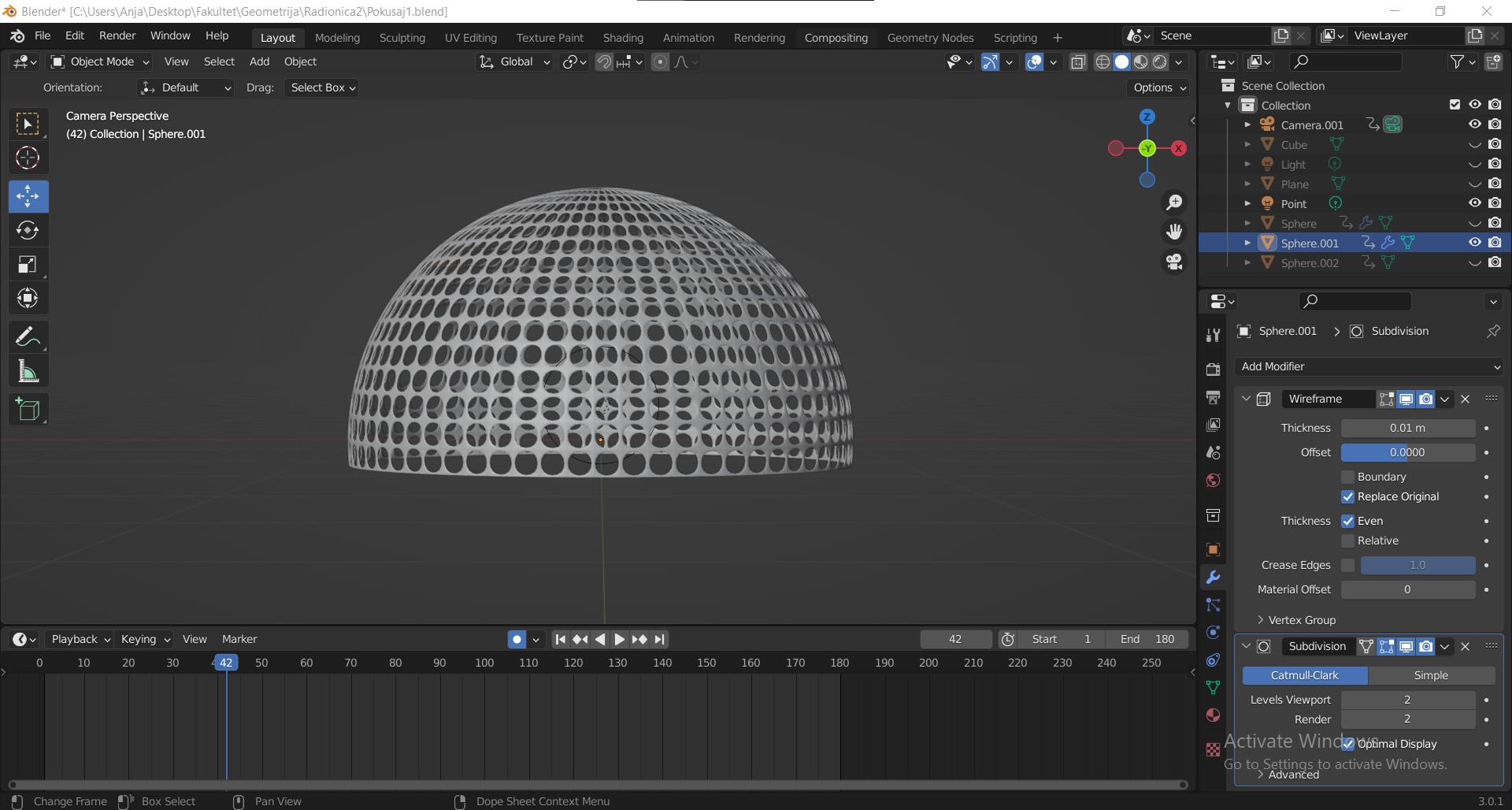Expand Sphere.002 in the outliner
This screenshot has height=810, width=1512.
(x=1247, y=262)
